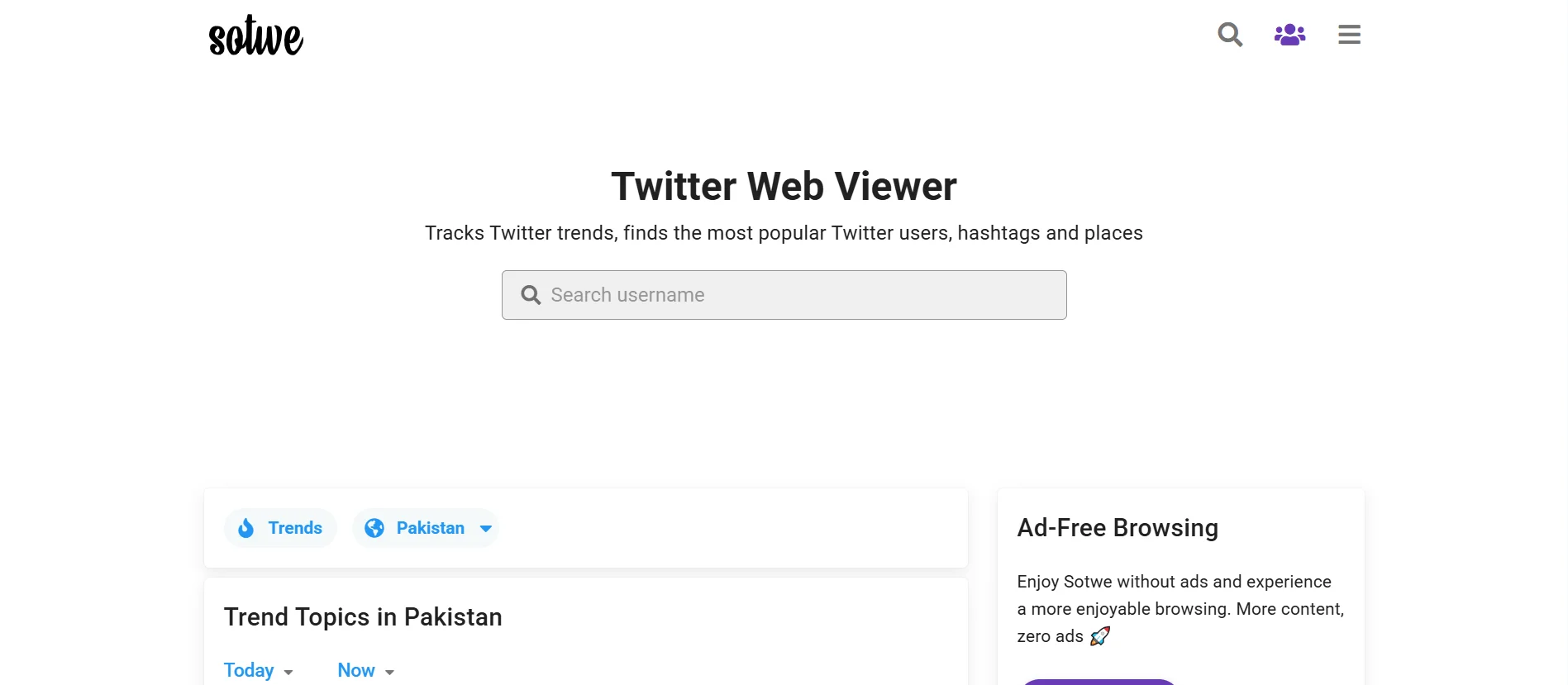Click inside the Search username field
This screenshot has width=1568, height=685.
[x=784, y=294]
